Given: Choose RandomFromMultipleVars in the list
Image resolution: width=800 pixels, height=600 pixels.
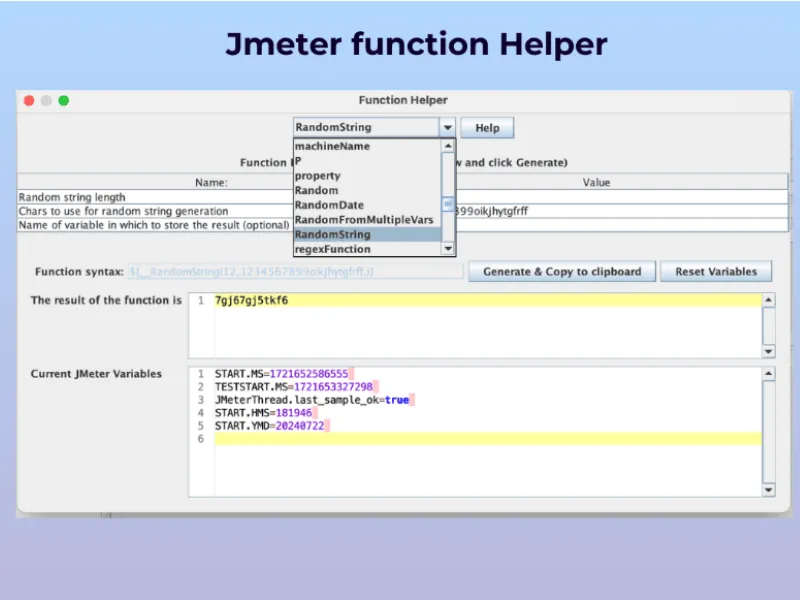Looking at the screenshot, I should click(x=367, y=220).
